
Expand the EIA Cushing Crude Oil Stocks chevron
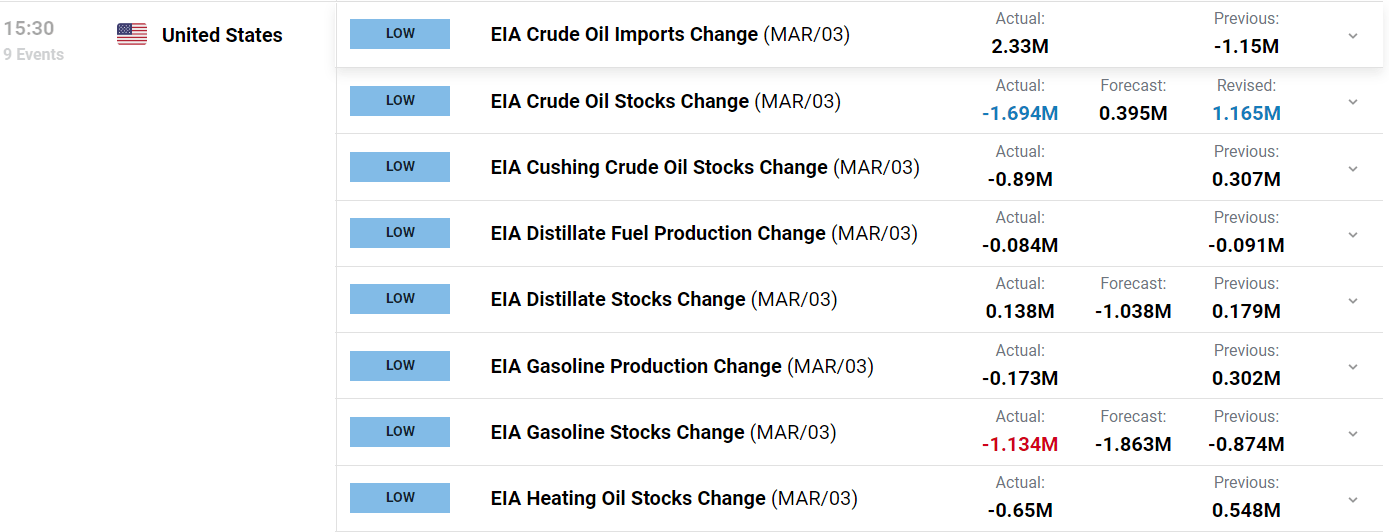pyautogui.click(x=1353, y=168)
